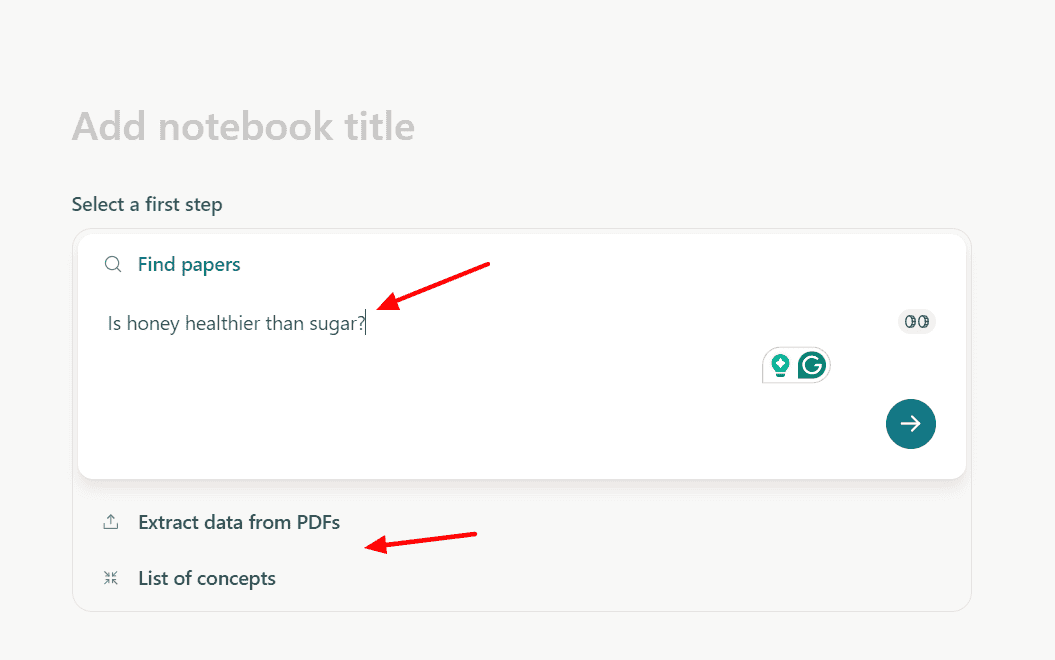
Task: Click the magnifier icon beside Find papers
Action: pyautogui.click(x=113, y=265)
